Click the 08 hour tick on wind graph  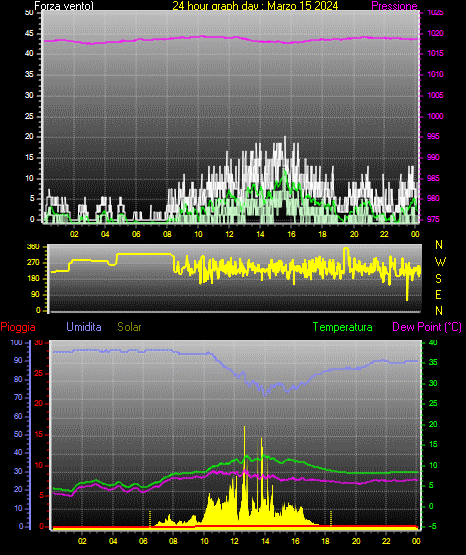(x=167, y=234)
